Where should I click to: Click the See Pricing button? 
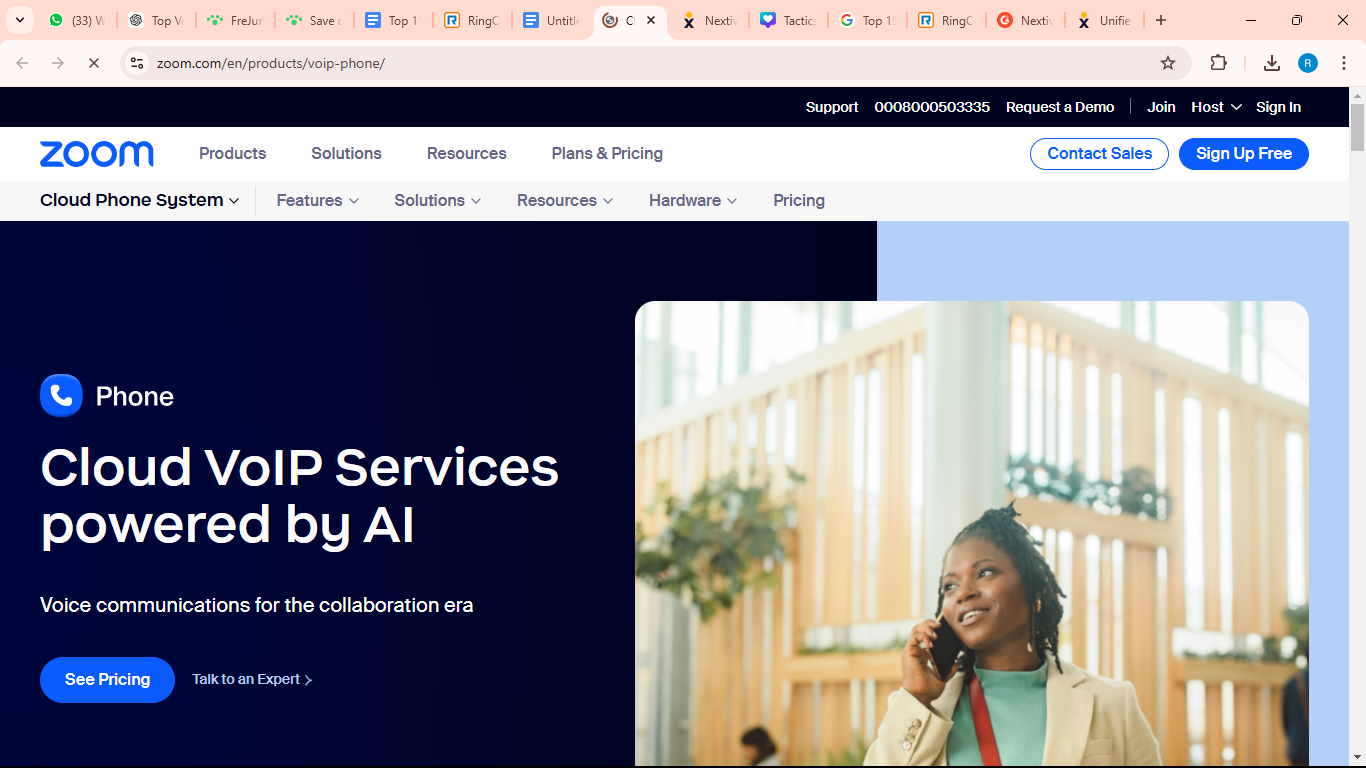pos(107,680)
